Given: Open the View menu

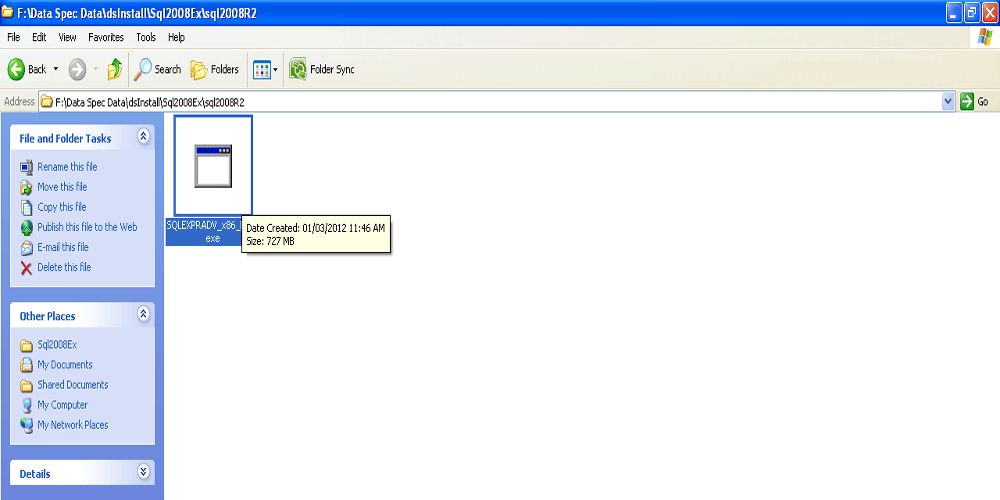Looking at the screenshot, I should pos(68,38).
